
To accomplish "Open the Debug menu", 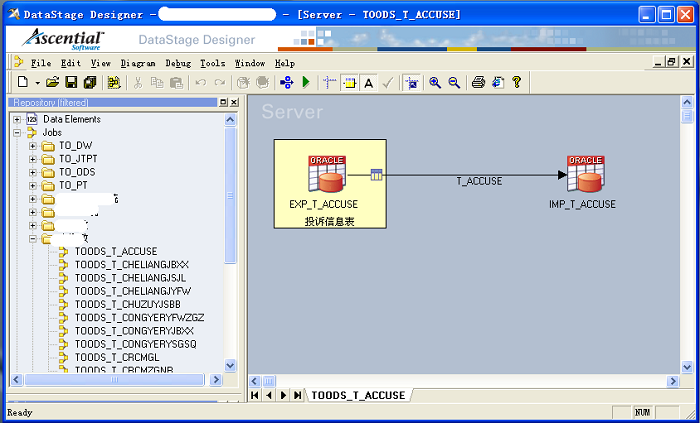I will click(x=178, y=63).
